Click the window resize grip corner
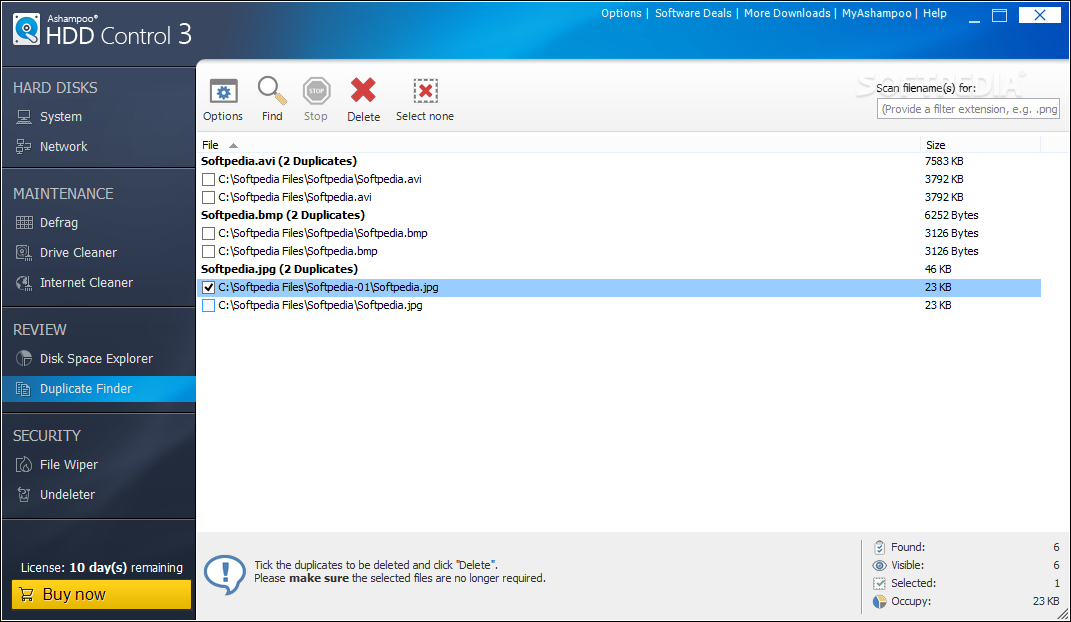 tap(1063, 614)
